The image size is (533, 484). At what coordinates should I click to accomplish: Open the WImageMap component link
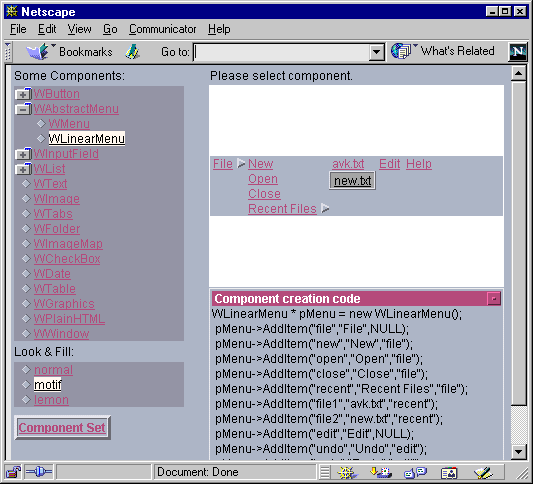point(68,244)
